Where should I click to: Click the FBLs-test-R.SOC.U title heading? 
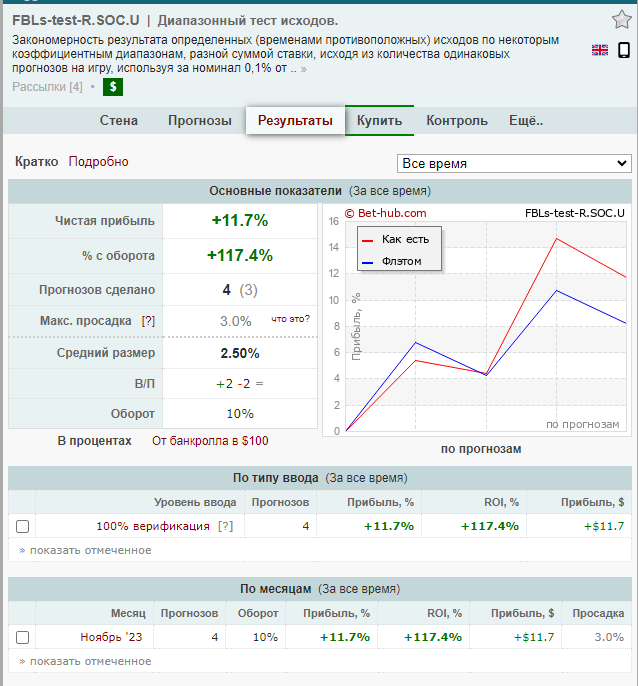(76, 20)
